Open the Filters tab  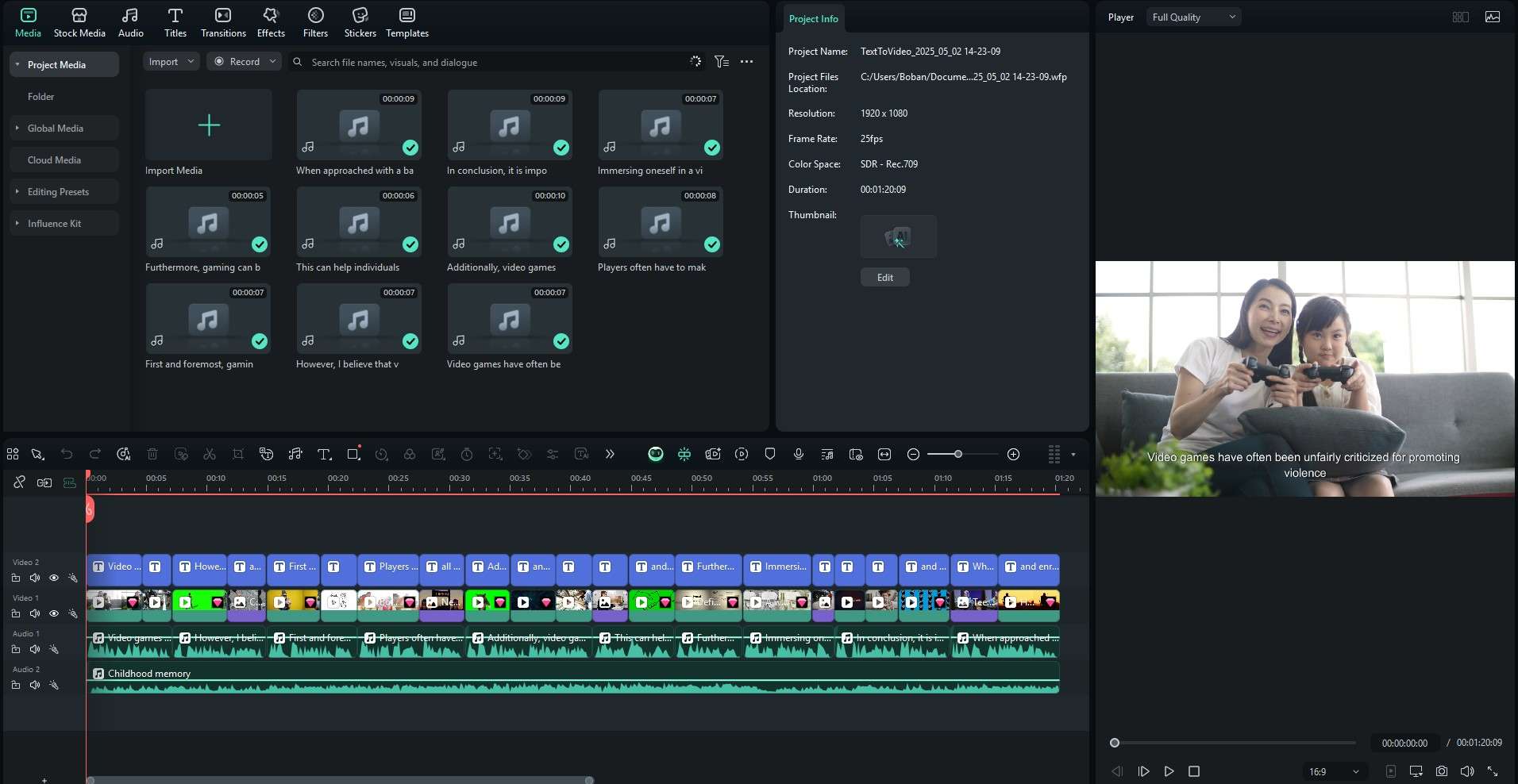(x=315, y=22)
